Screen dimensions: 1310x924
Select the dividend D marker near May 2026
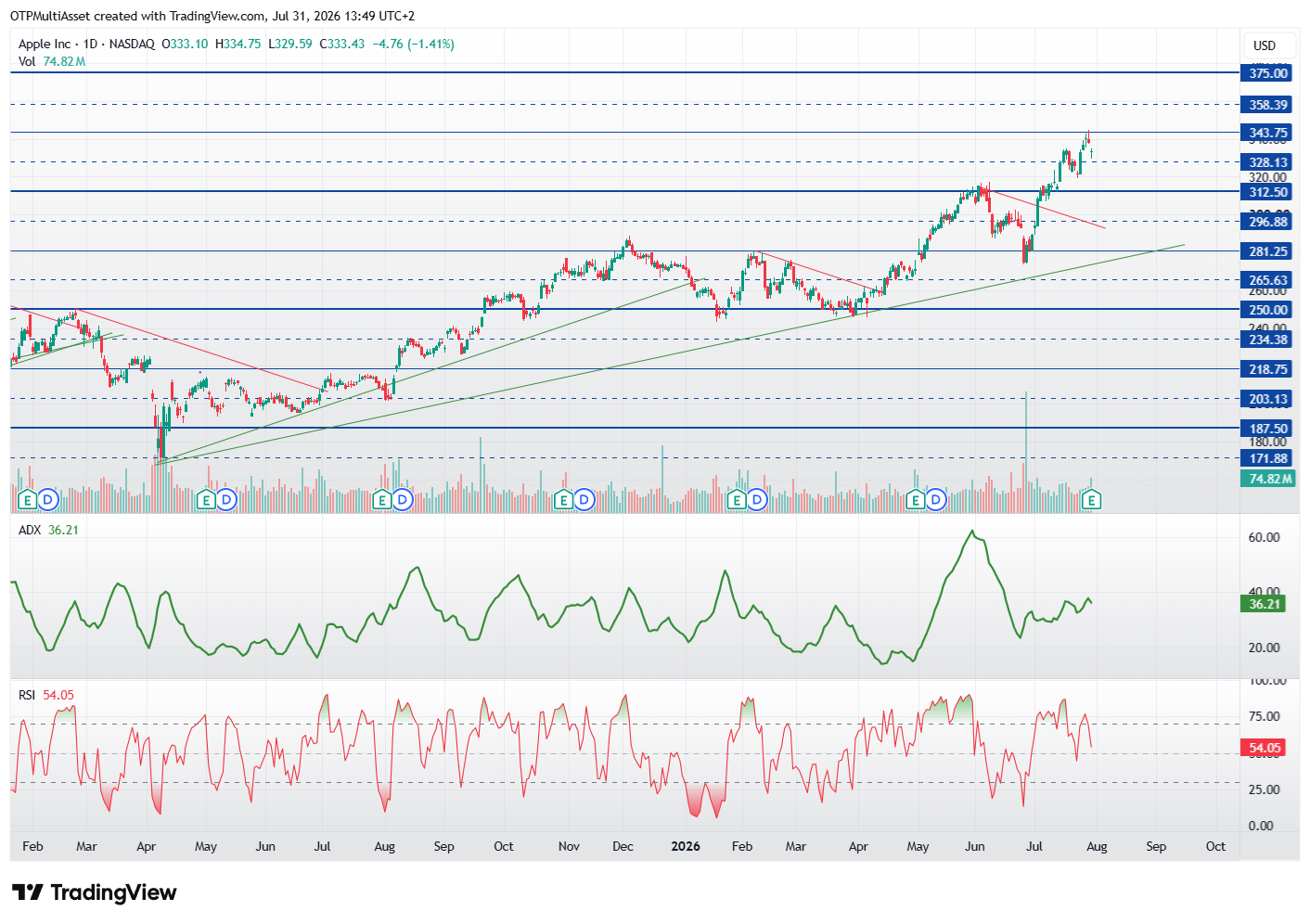tap(936, 500)
